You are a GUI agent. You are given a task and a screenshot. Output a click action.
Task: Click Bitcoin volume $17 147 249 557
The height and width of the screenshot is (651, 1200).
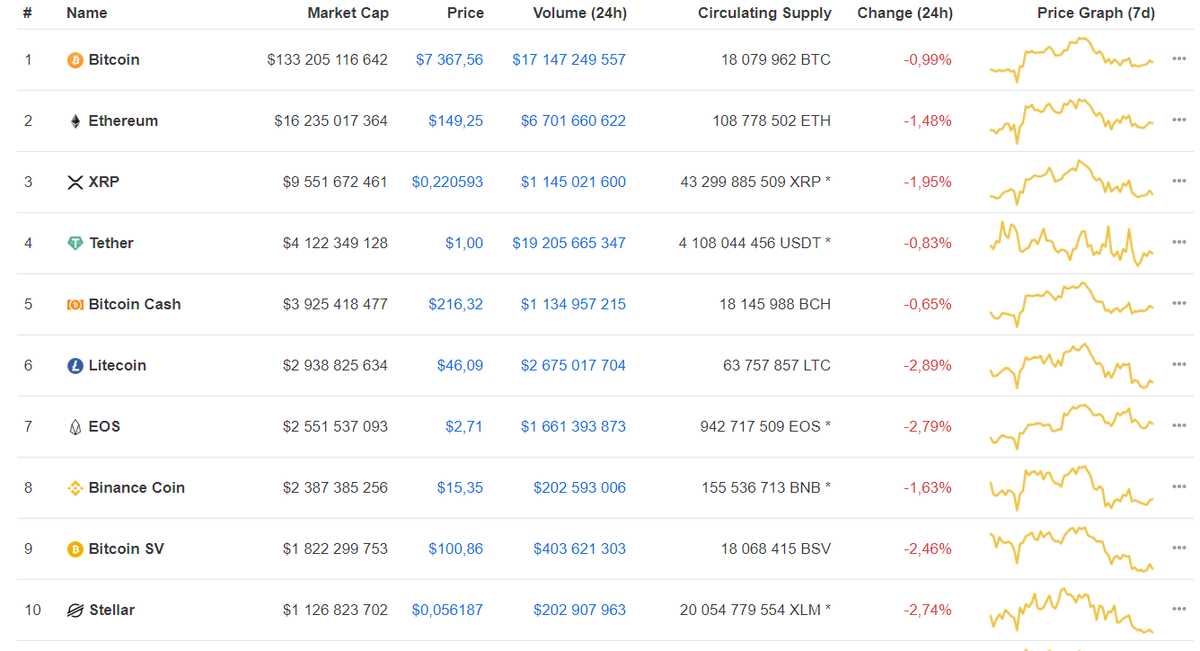point(569,60)
